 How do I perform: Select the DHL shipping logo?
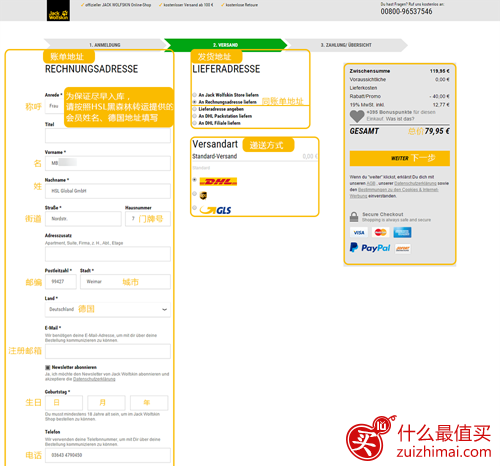pyautogui.click(x=218, y=182)
